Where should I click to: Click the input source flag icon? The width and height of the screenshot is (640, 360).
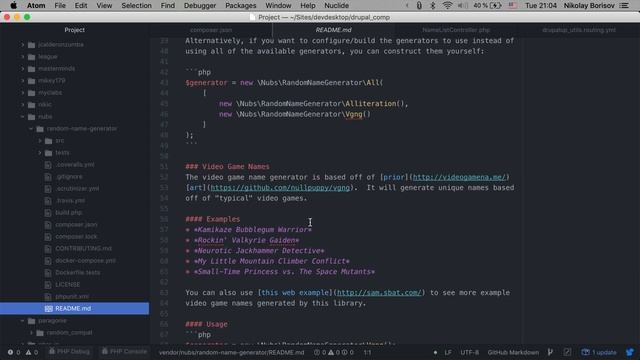[513, 5]
